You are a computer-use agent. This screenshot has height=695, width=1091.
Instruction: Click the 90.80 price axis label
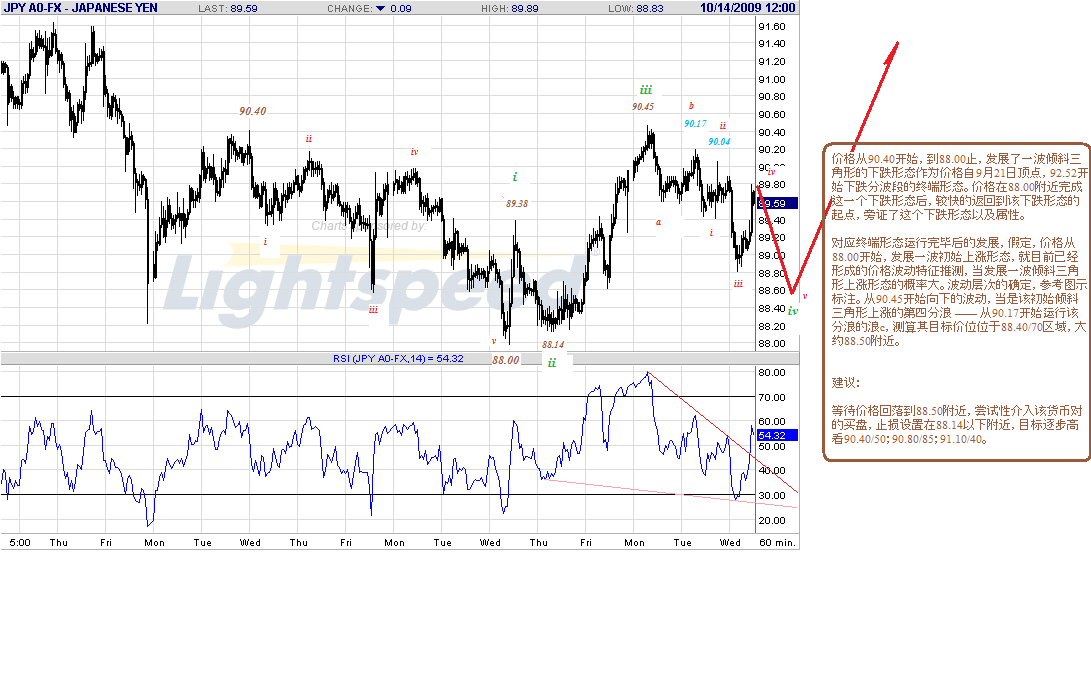[x=772, y=97]
